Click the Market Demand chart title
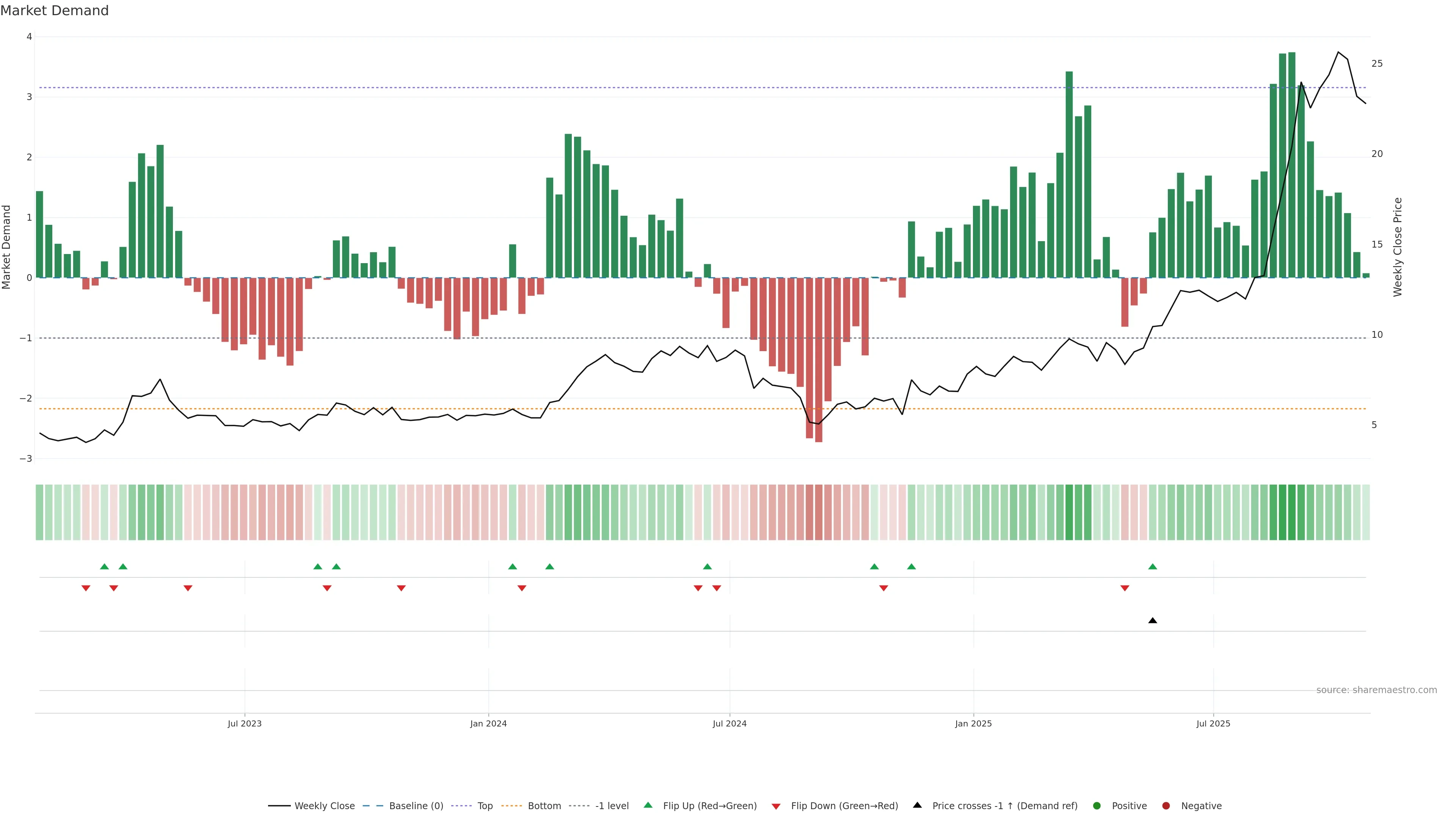This screenshot has width=1456, height=819. (54, 11)
